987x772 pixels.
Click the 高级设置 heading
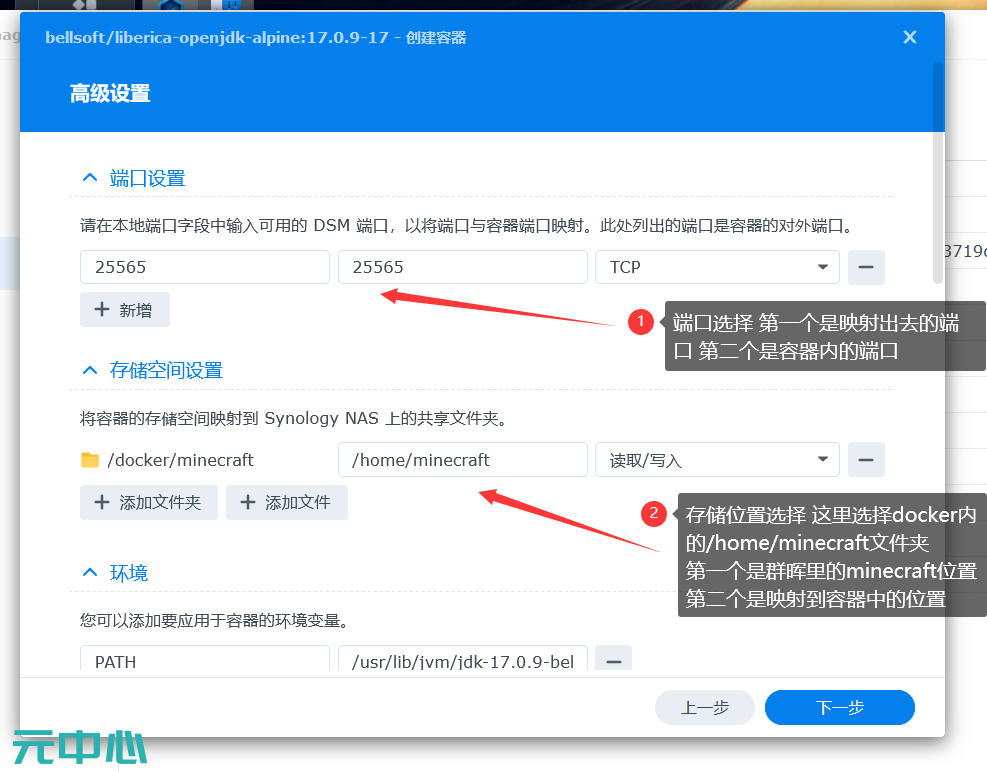(110, 94)
